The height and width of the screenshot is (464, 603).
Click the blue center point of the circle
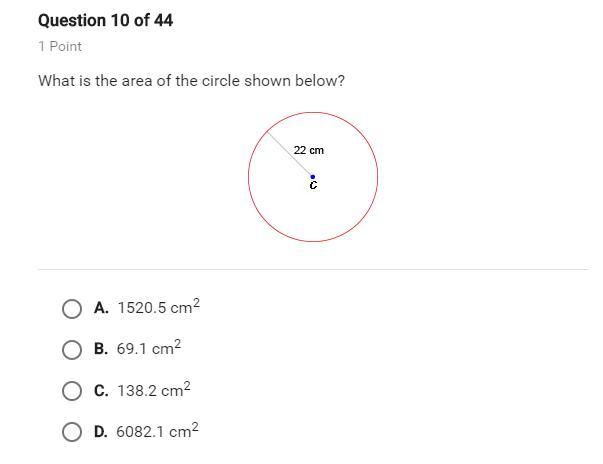point(313,177)
